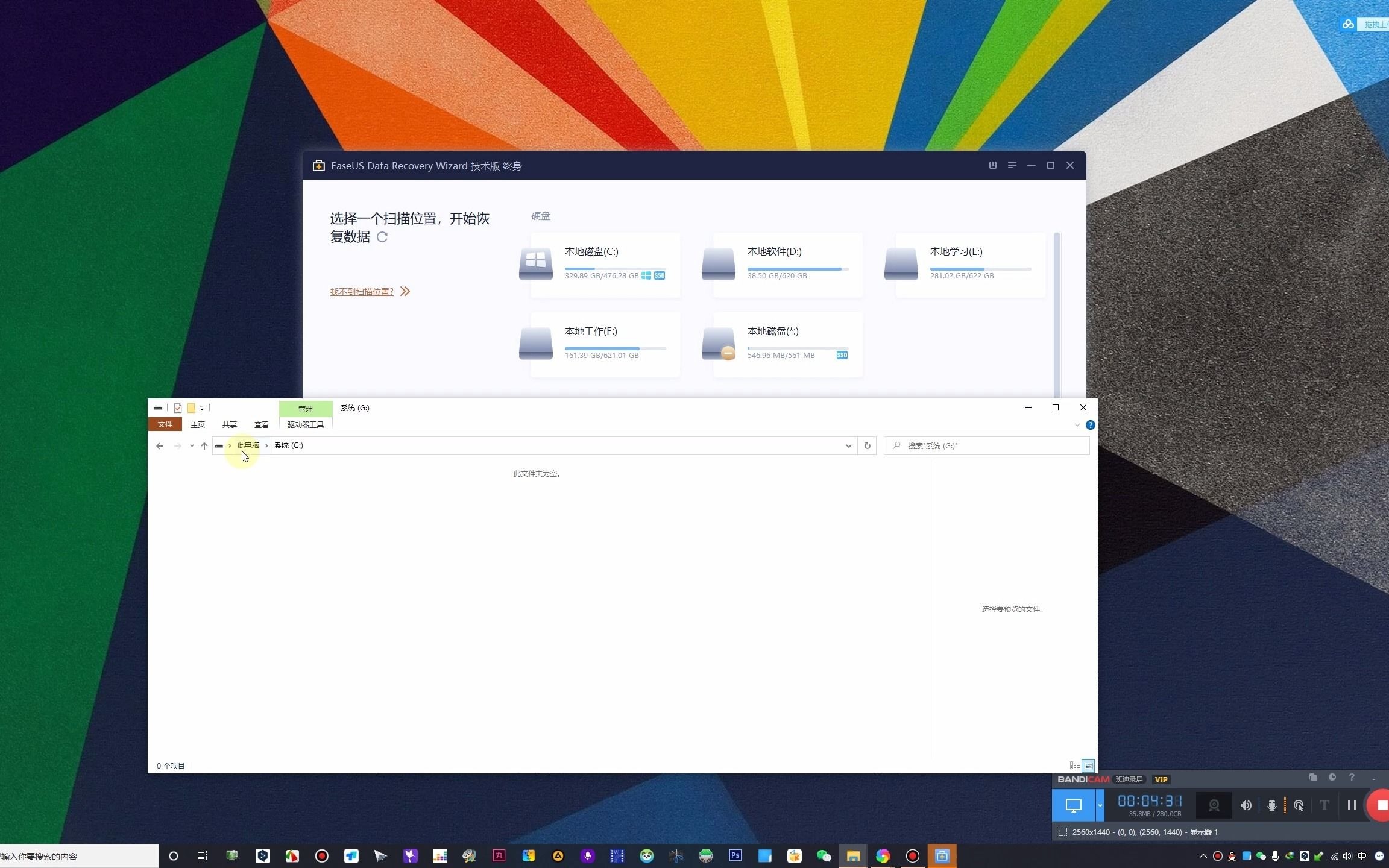Go back in File Explorer

pyautogui.click(x=160, y=446)
